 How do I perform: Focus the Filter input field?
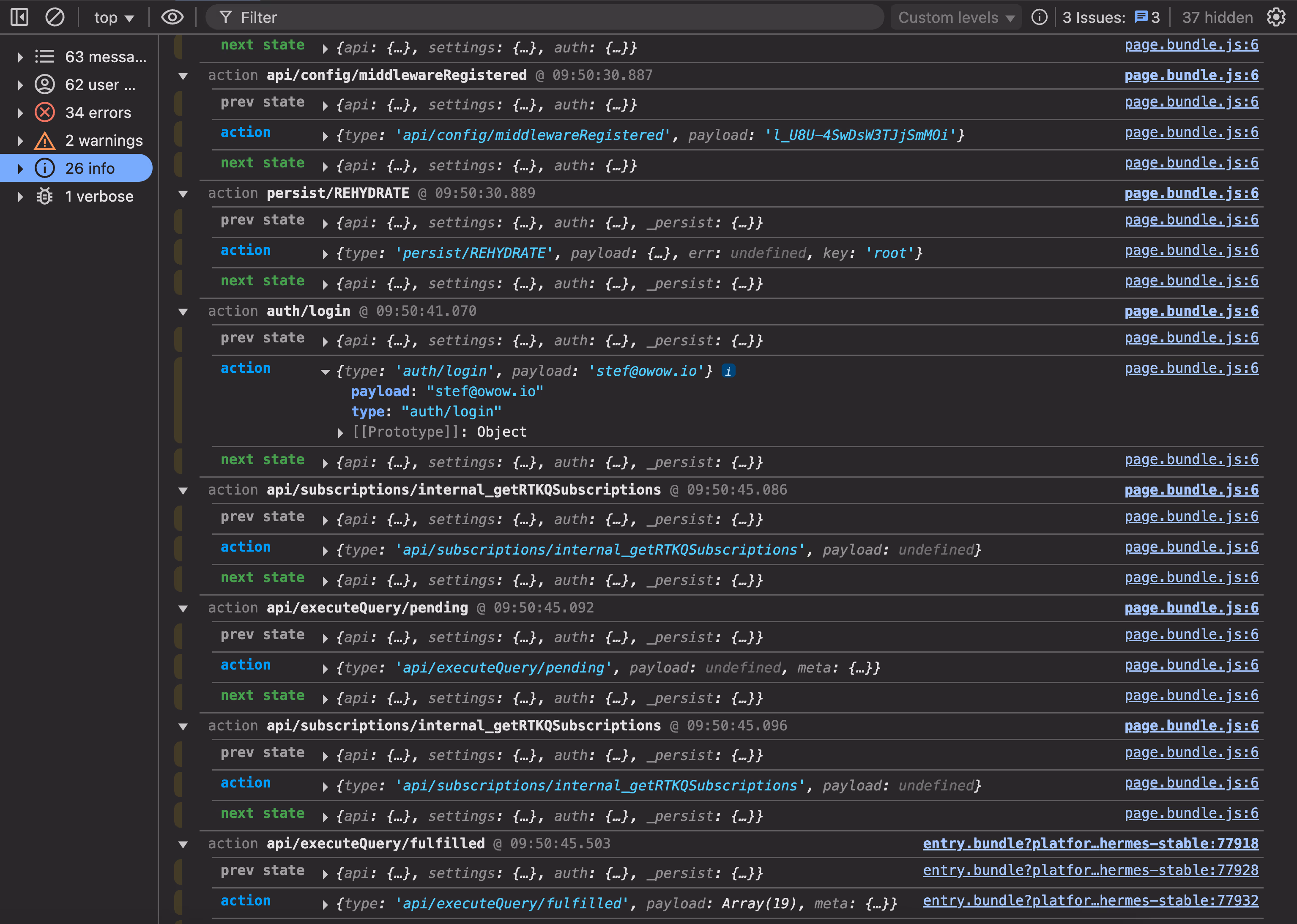[x=544, y=17]
